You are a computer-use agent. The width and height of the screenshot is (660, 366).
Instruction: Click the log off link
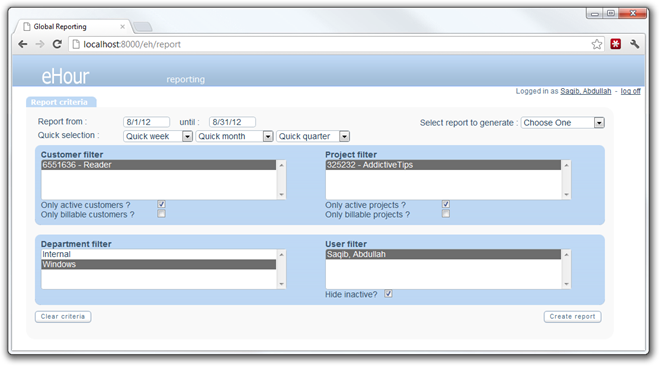point(631,91)
